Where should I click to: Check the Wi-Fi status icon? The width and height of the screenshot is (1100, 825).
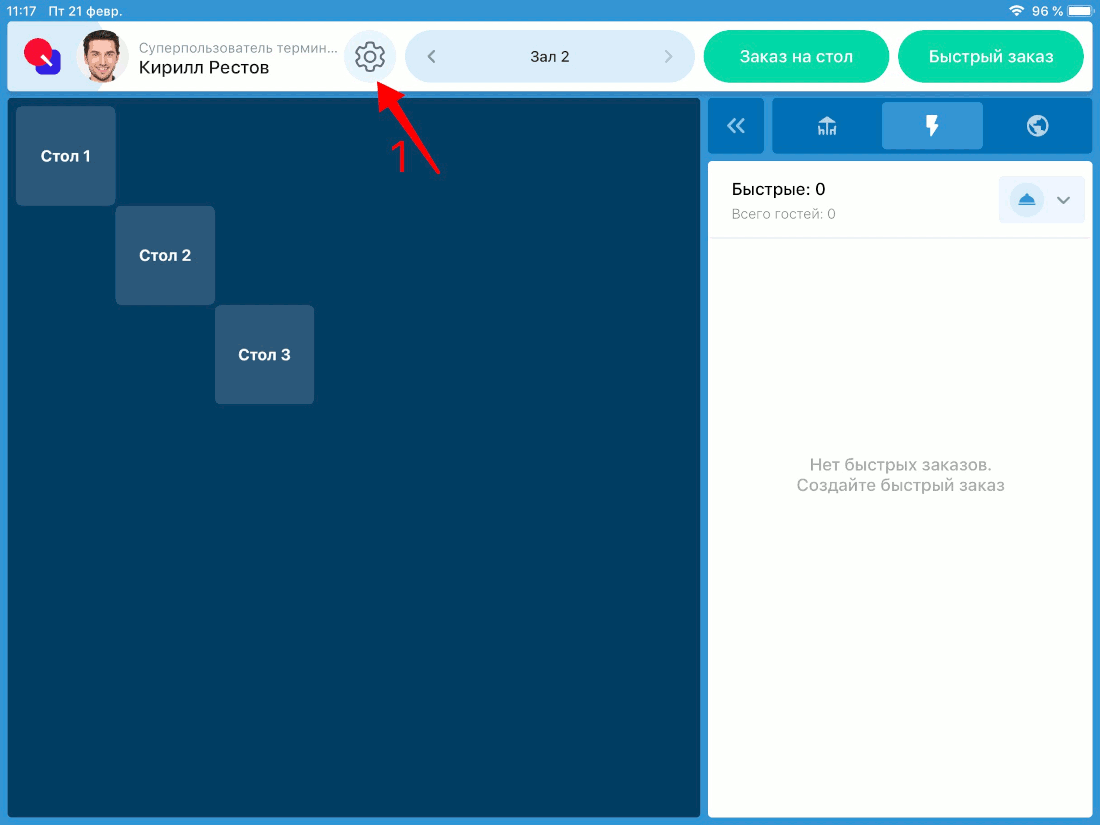click(1016, 11)
